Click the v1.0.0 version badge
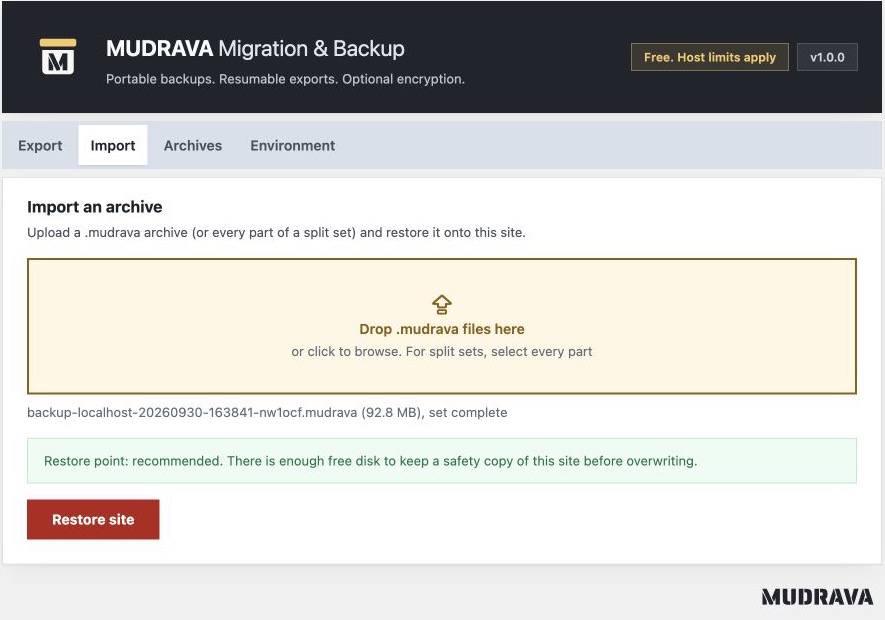885x620 pixels. (827, 57)
